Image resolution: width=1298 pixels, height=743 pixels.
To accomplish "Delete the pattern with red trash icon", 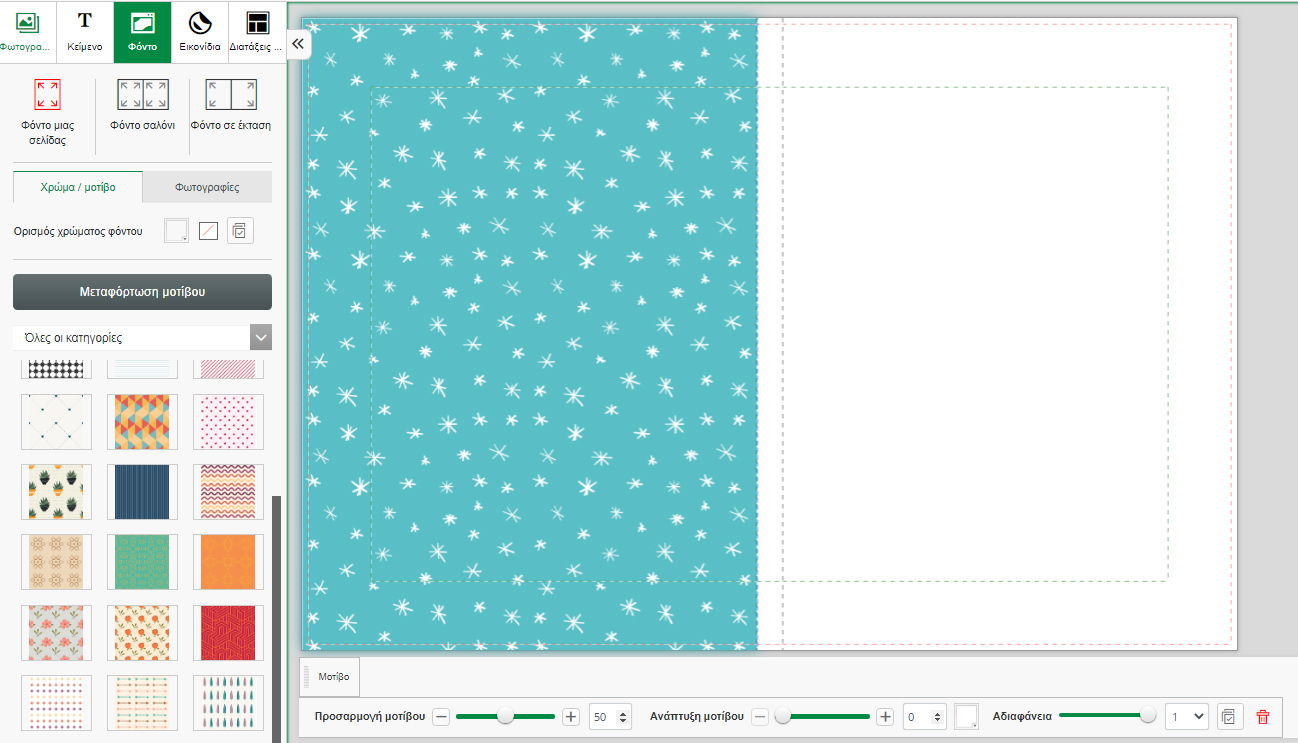I will (1263, 717).
